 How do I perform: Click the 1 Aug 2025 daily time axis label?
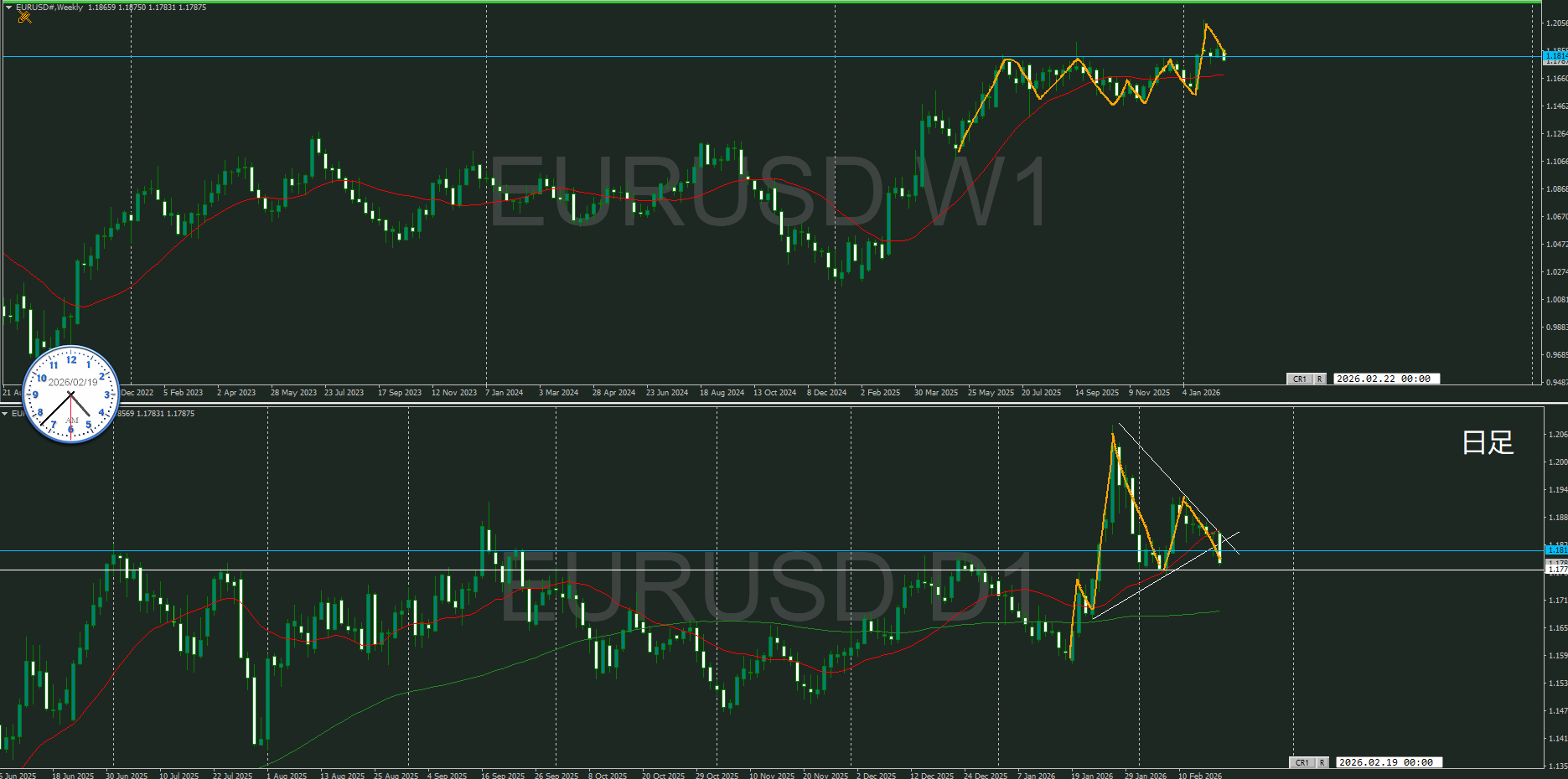coord(287,776)
